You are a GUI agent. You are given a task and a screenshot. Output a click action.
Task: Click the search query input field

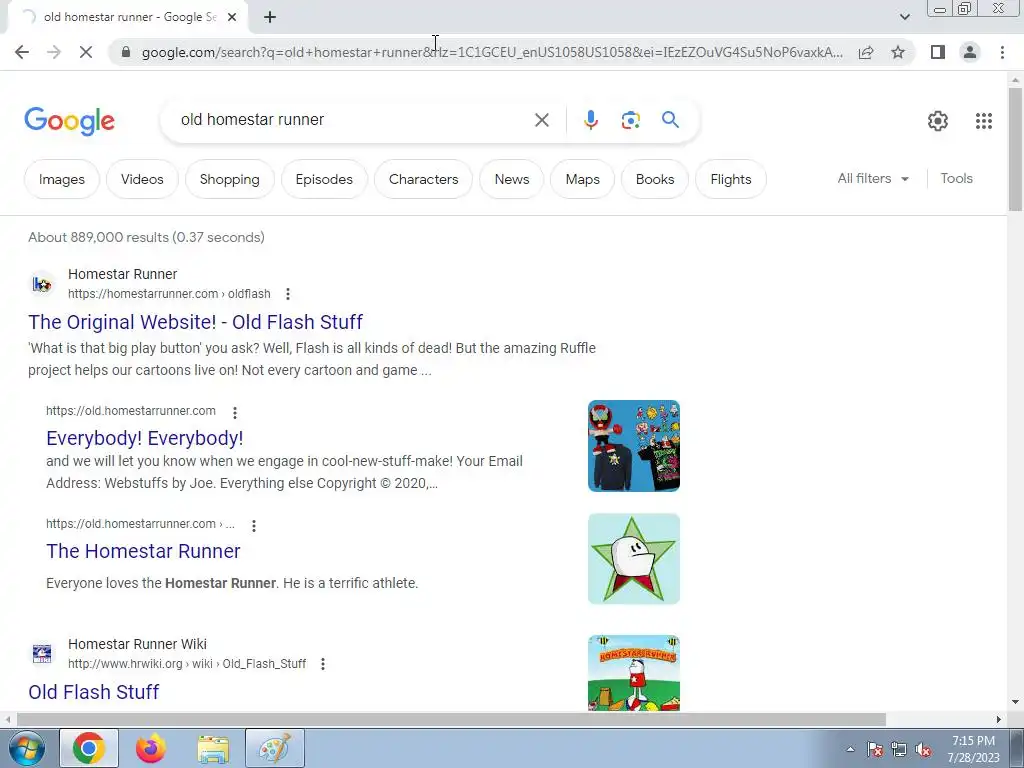(353, 120)
